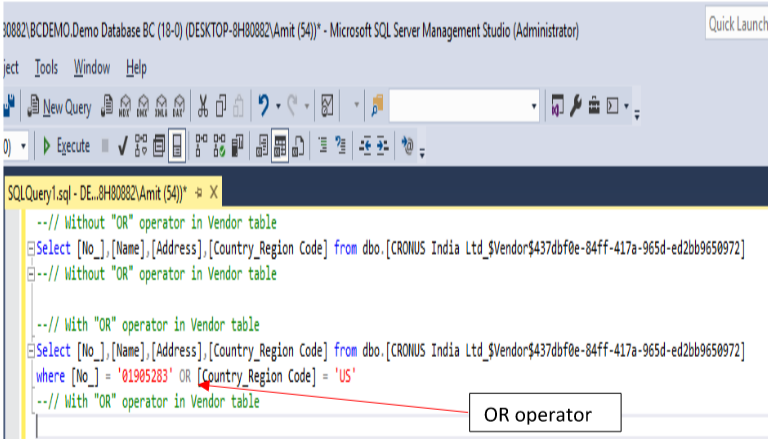This screenshot has height=439, width=768.
Task: Click inside the Find combo box field
Action: (x=459, y=105)
